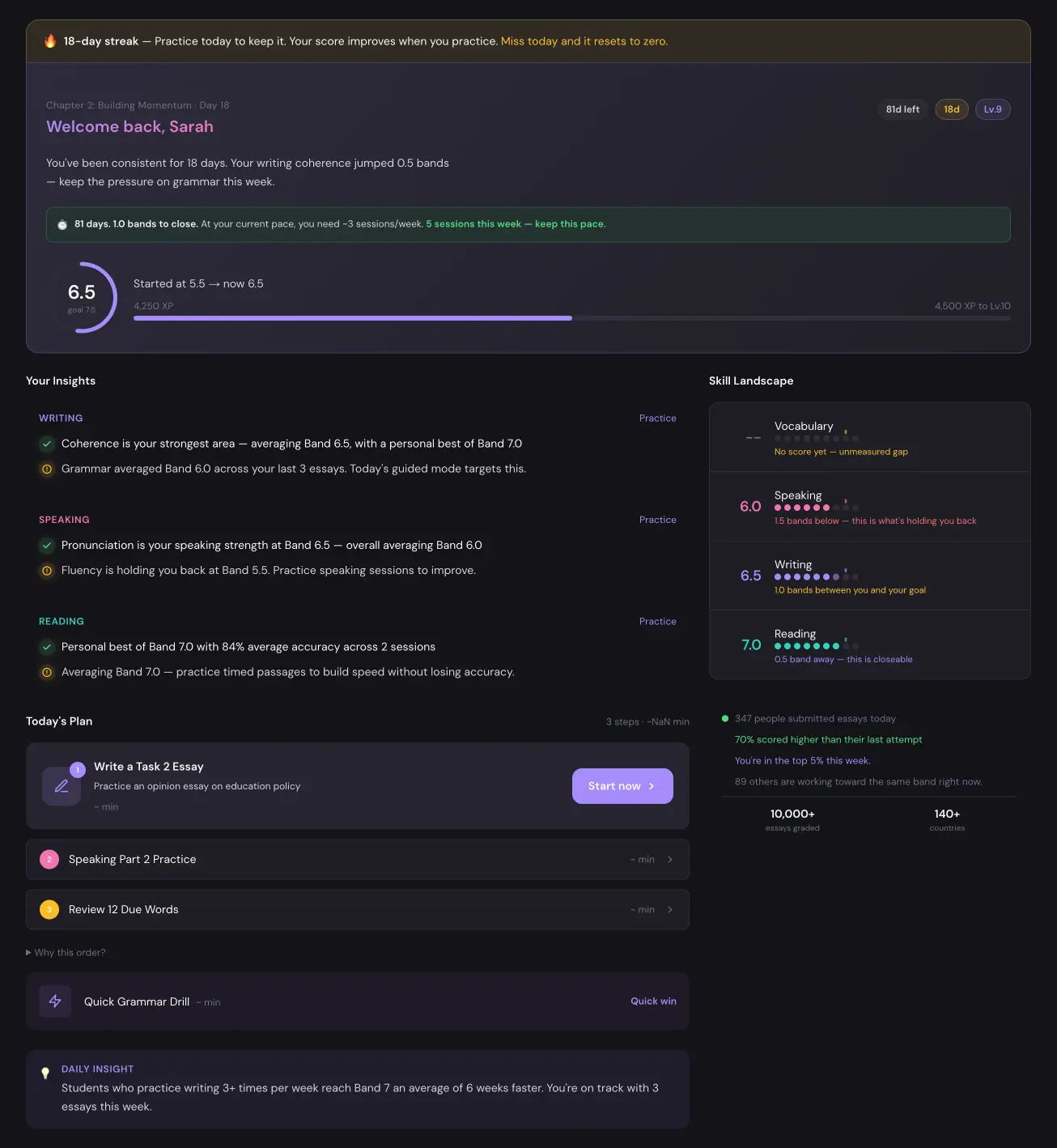Click the checkmark next to Pronunciation insight
Screen dimensions: 1057x1148
coord(47,546)
